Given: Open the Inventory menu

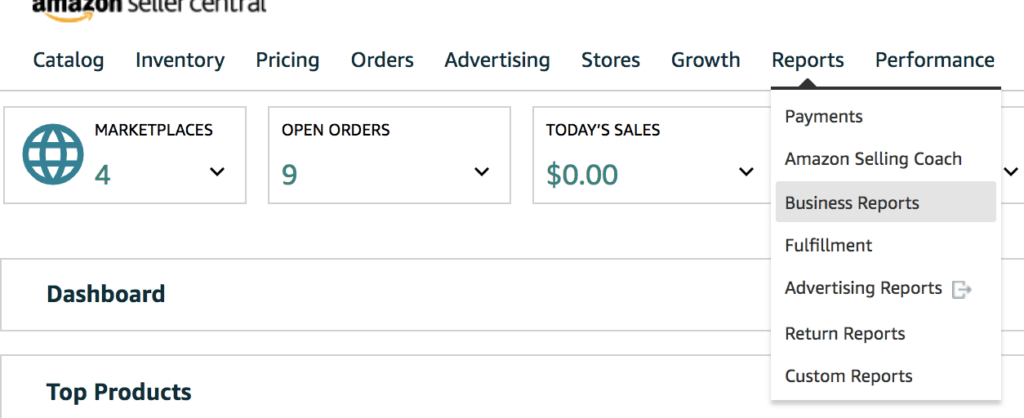Looking at the screenshot, I should pyautogui.click(x=180, y=60).
